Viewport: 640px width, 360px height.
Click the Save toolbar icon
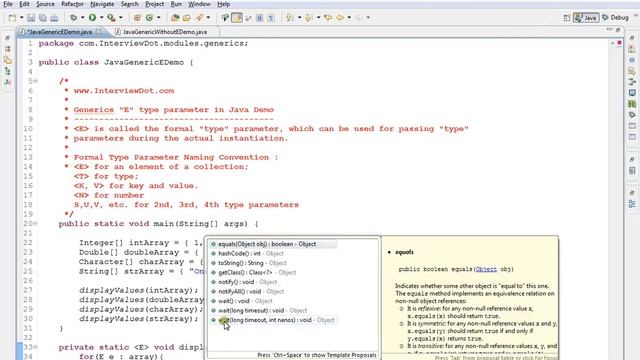(x=31, y=18)
